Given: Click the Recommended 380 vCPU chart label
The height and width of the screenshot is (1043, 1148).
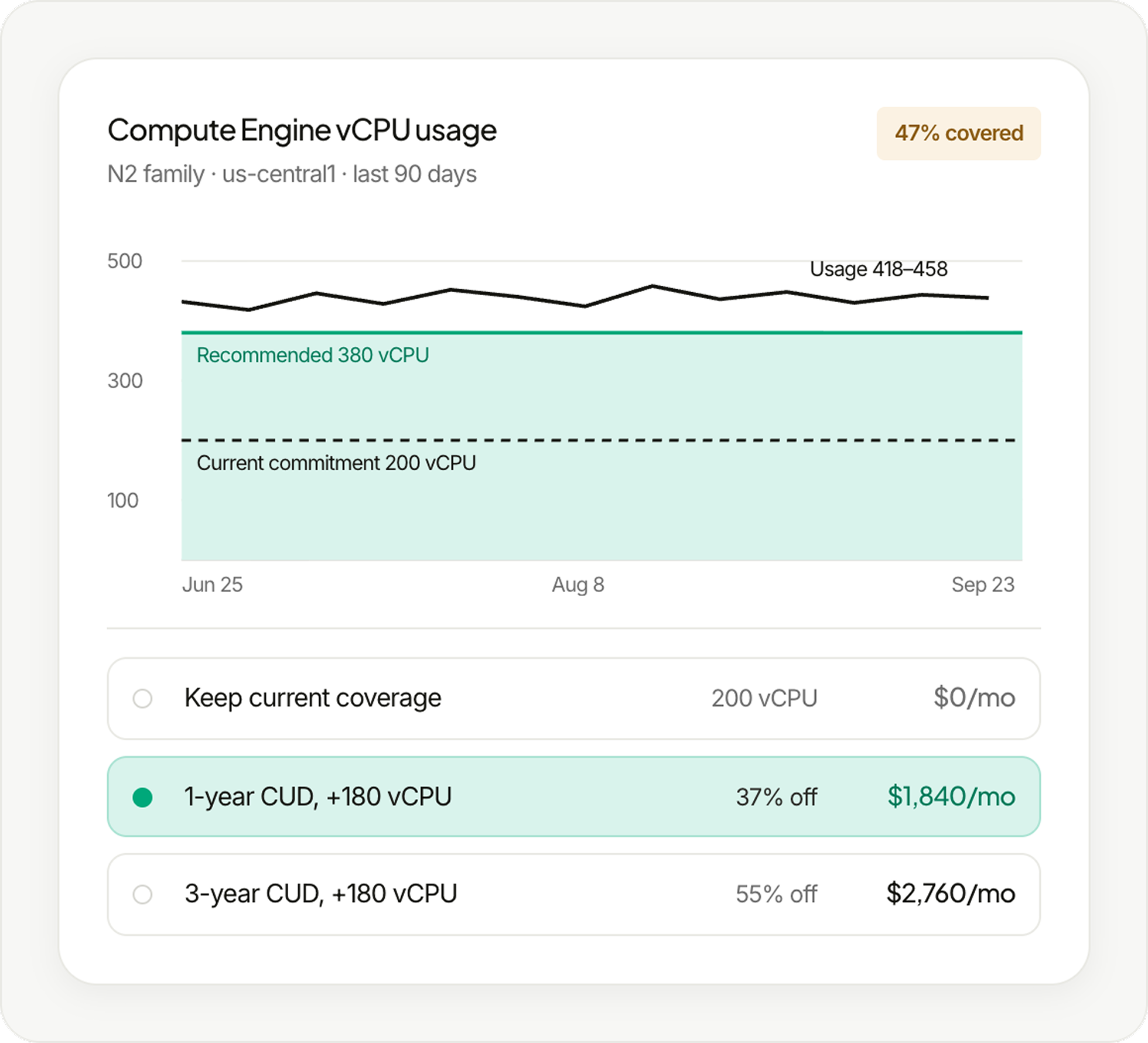Looking at the screenshot, I should [x=313, y=355].
